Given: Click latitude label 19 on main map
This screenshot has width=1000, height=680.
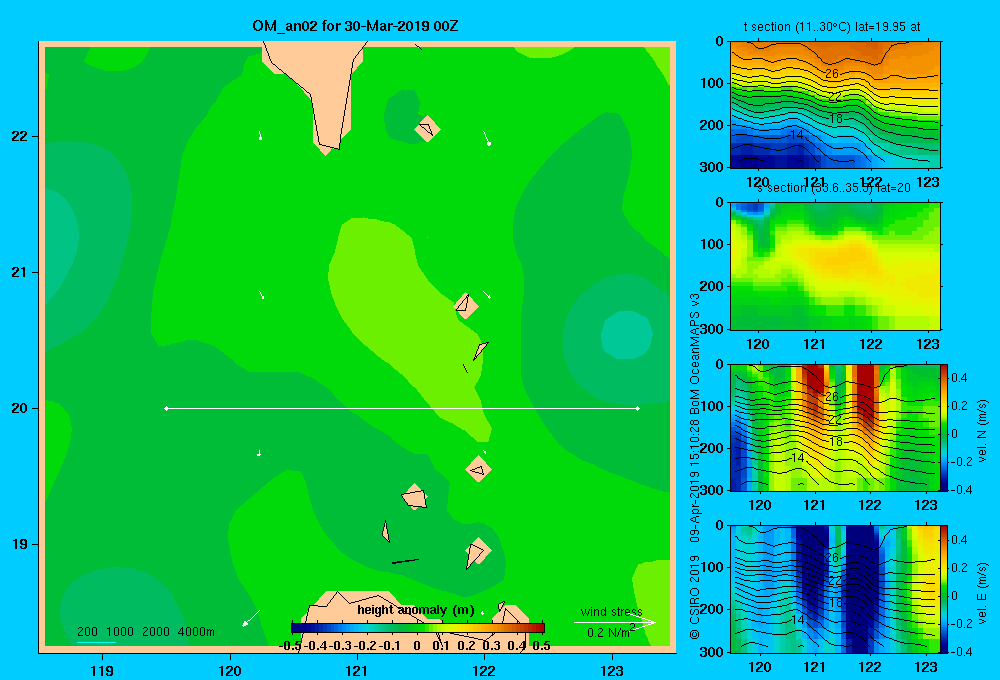Looking at the screenshot, I should [19, 544].
